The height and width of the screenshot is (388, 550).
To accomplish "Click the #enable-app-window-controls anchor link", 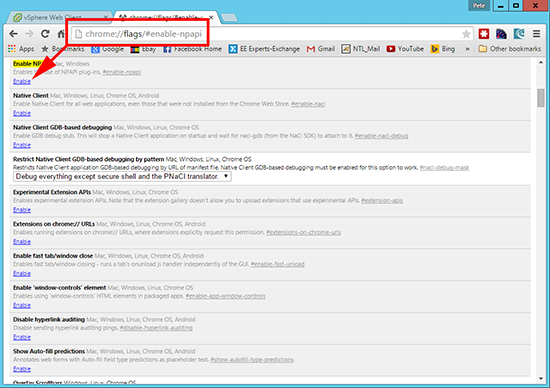I will [x=226, y=296].
